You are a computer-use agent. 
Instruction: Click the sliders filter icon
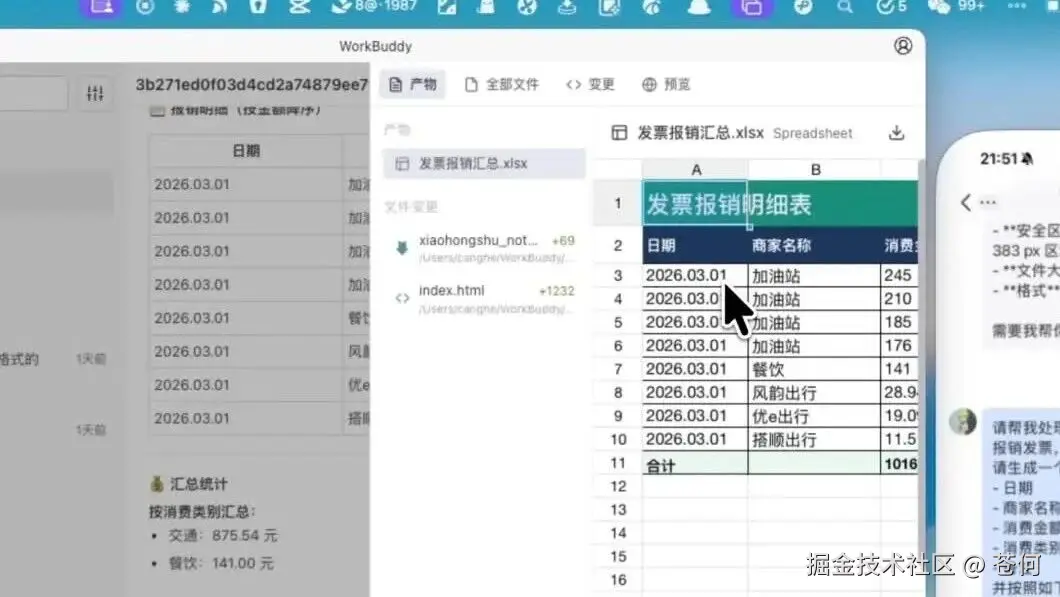[x=95, y=93]
